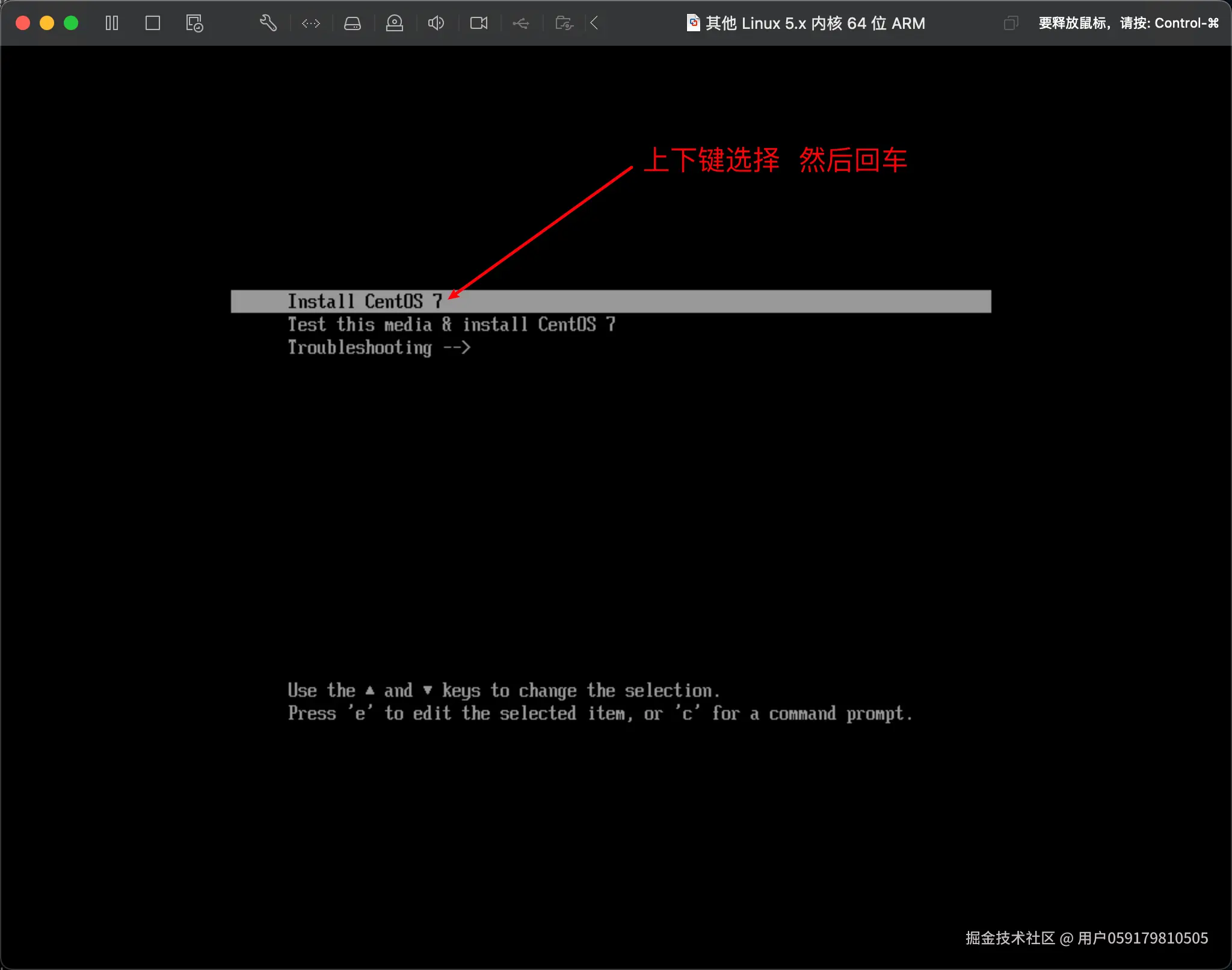Click the single window view icon
Screen dimensions: 1232x970
point(153,23)
